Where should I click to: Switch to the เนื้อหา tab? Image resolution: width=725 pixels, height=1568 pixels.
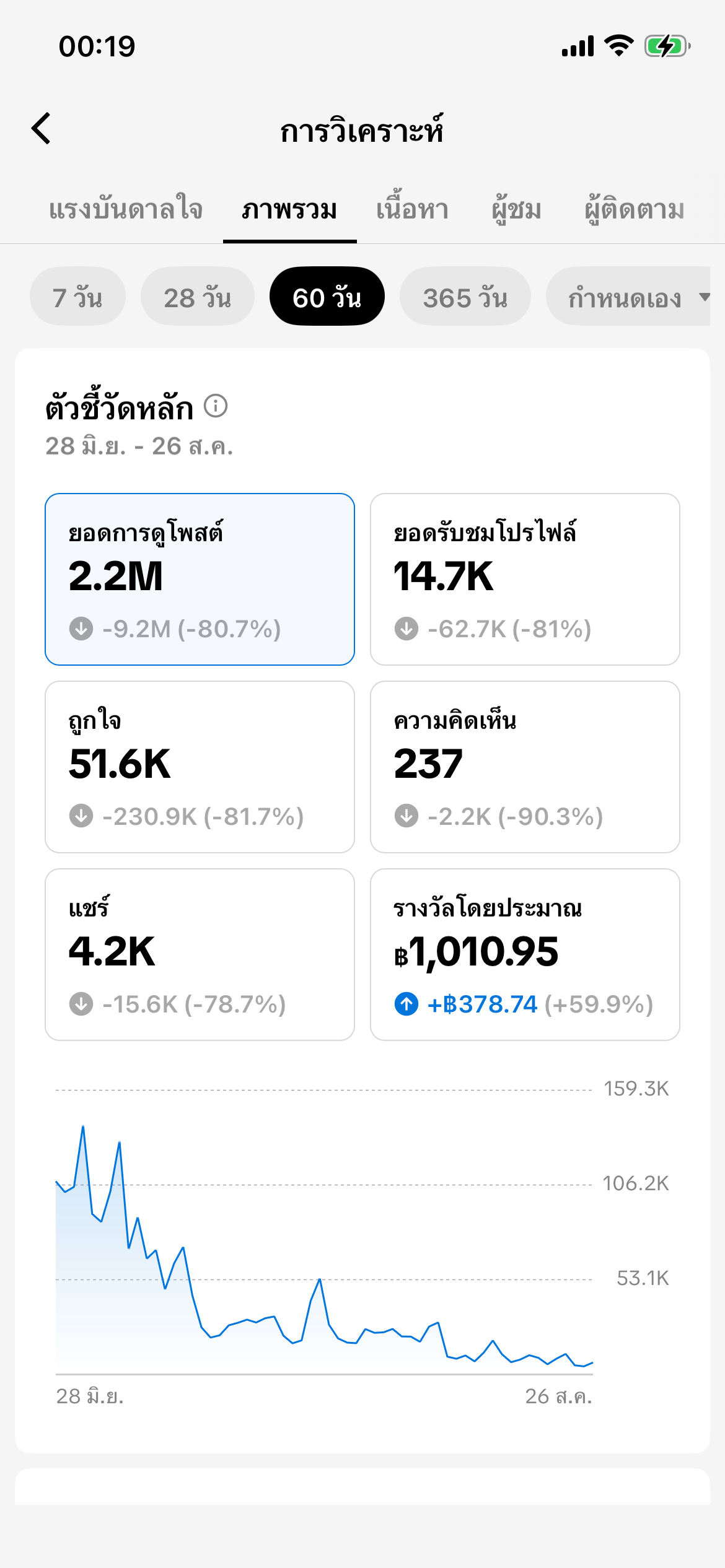click(x=413, y=209)
